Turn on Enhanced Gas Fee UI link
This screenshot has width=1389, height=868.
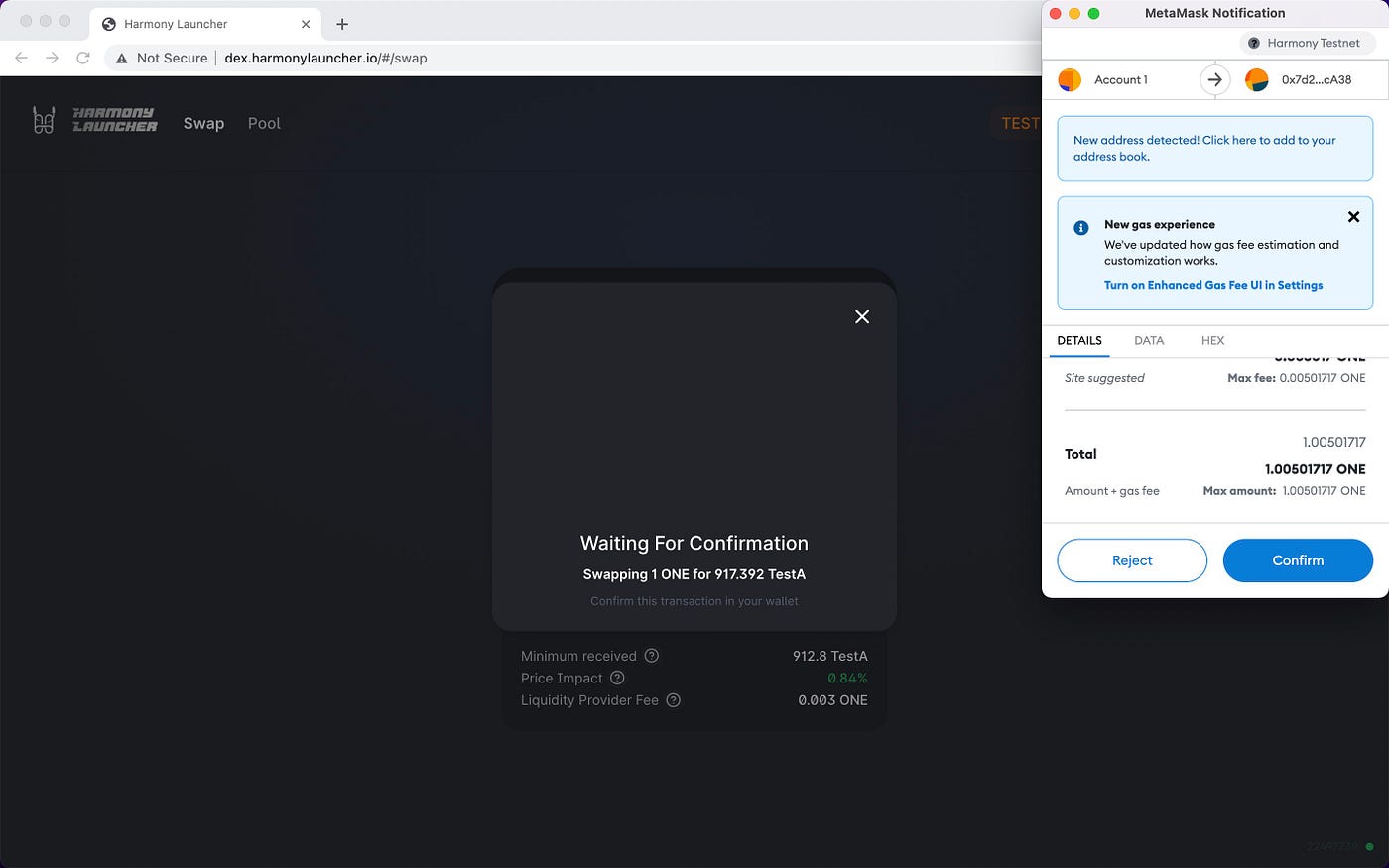click(1213, 285)
